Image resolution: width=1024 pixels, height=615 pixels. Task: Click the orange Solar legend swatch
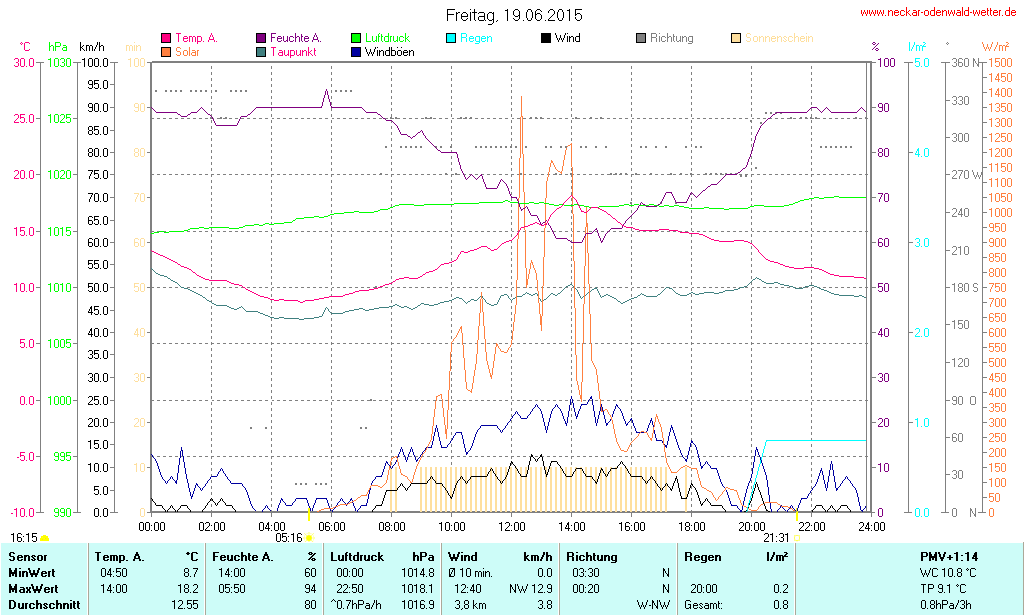(166, 52)
